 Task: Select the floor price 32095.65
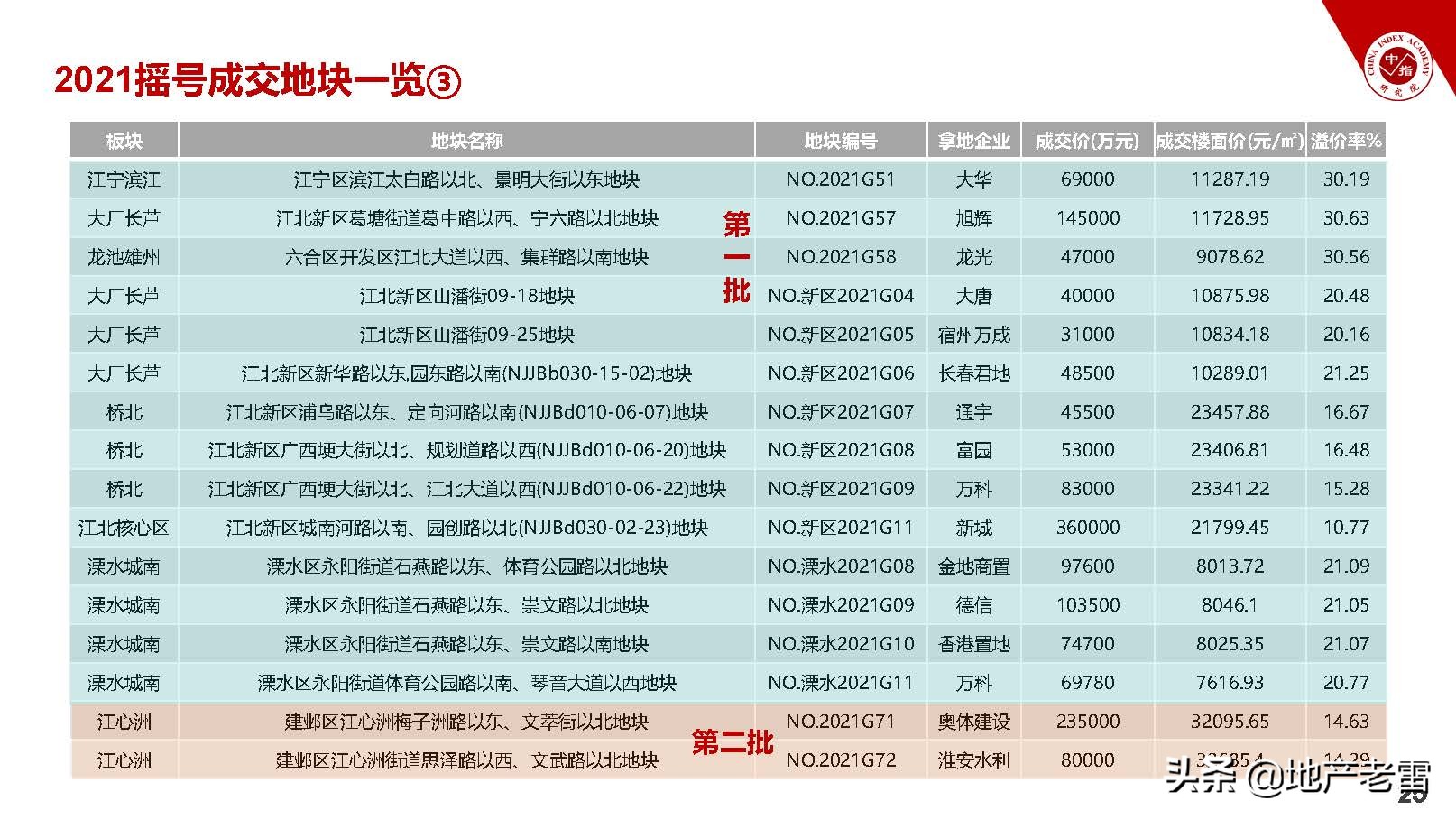click(x=1230, y=722)
